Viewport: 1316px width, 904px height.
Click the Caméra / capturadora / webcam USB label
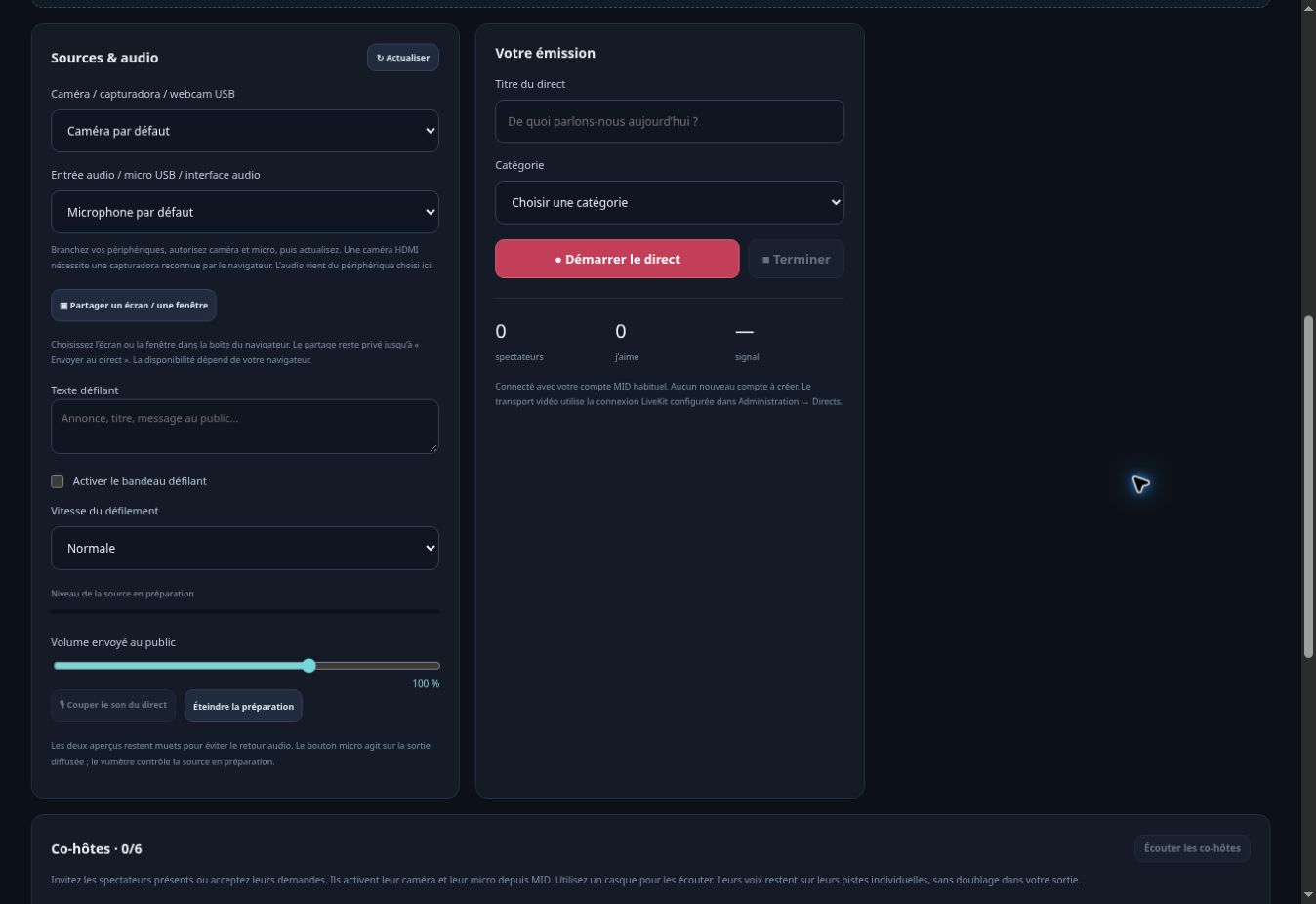pyautogui.click(x=143, y=94)
